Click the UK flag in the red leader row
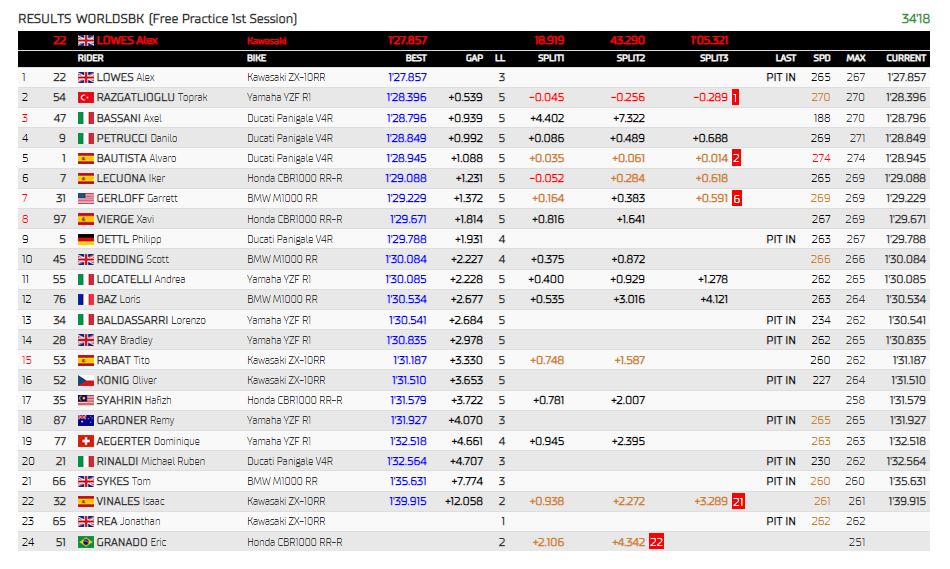950x569 pixels. pos(85,41)
